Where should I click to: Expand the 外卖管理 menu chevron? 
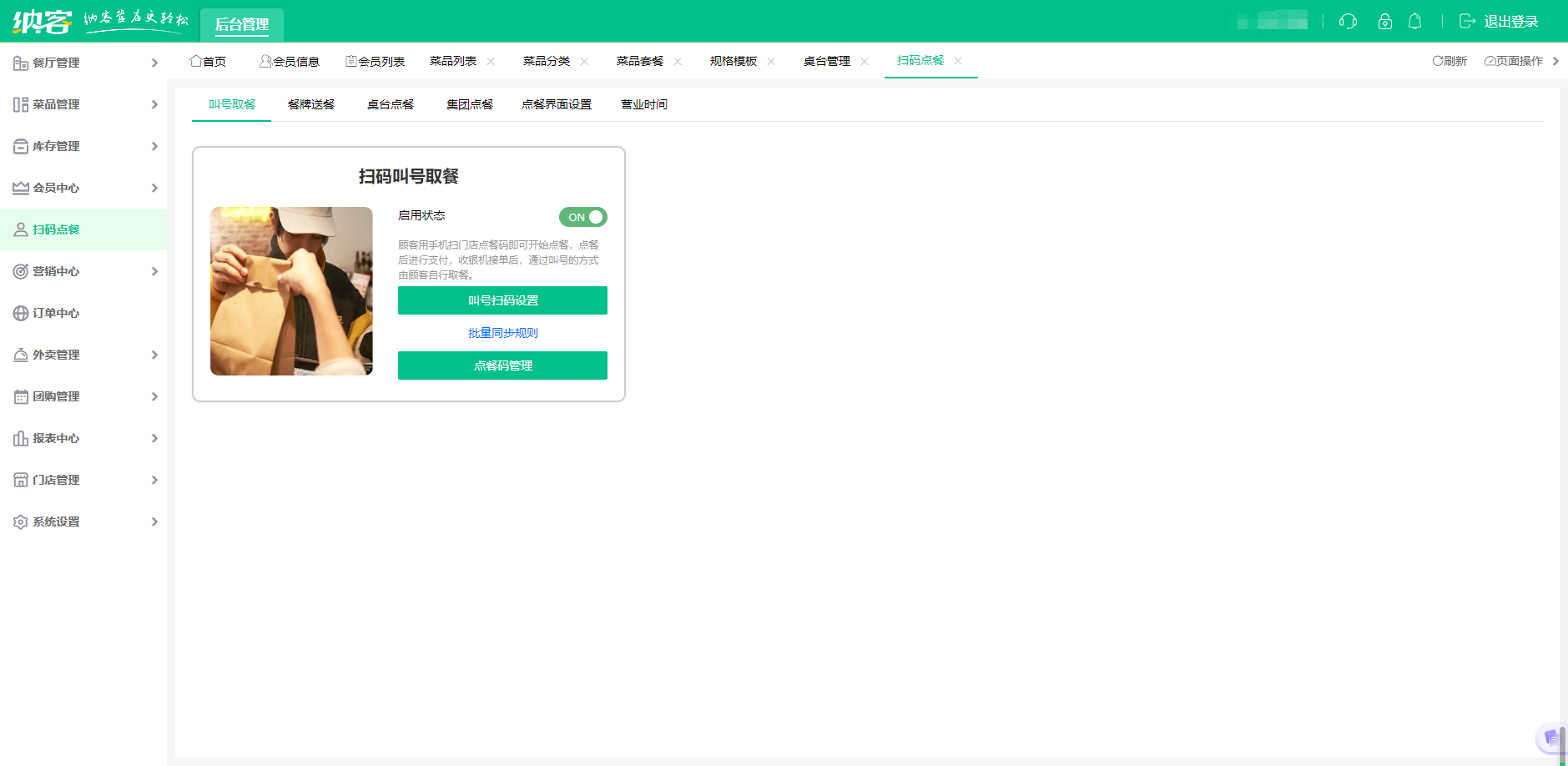[154, 355]
